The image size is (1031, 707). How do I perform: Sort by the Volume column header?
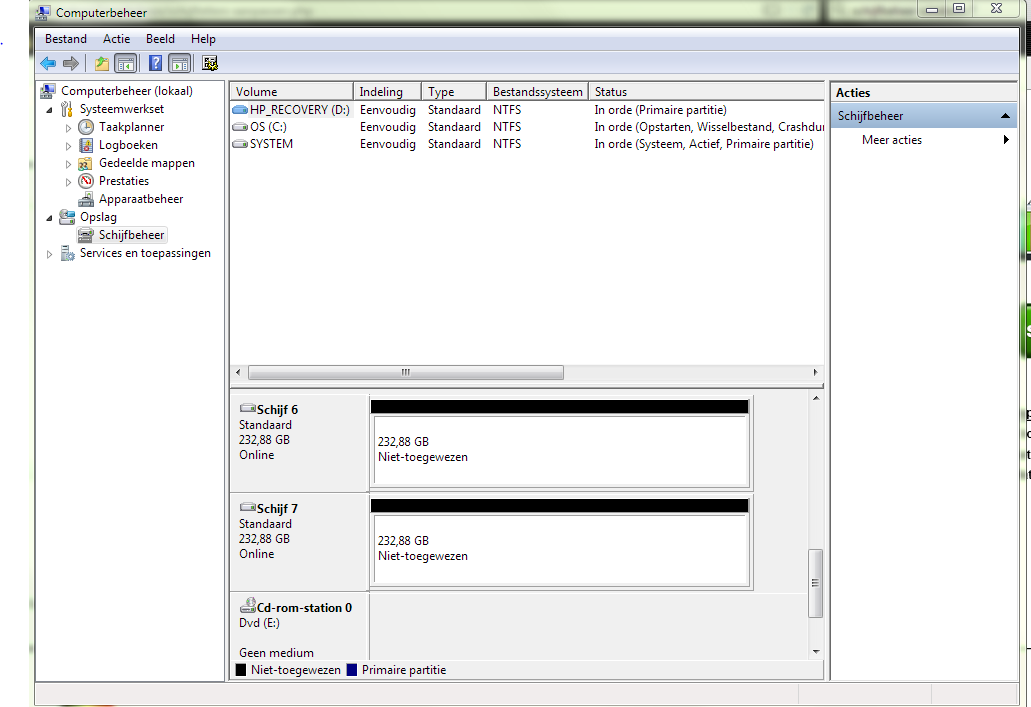click(291, 91)
